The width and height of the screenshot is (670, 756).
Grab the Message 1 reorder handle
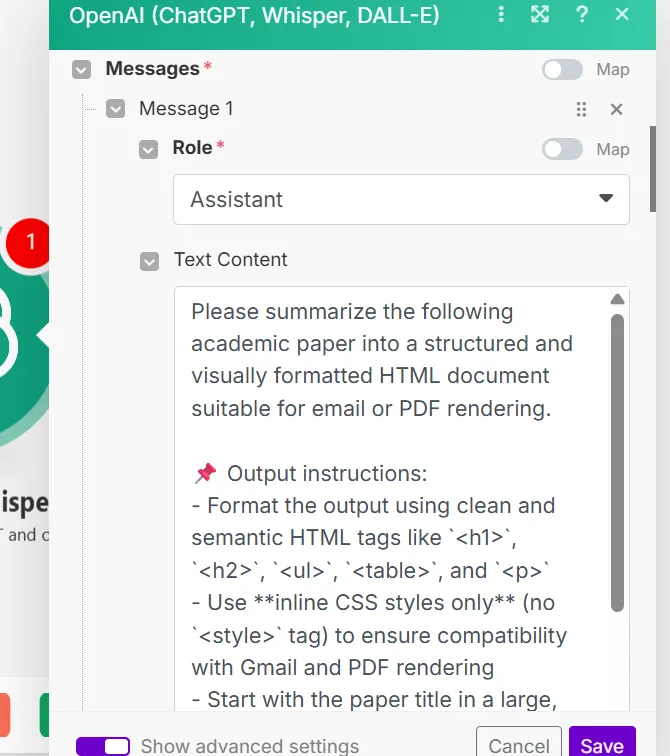(x=581, y=109)
